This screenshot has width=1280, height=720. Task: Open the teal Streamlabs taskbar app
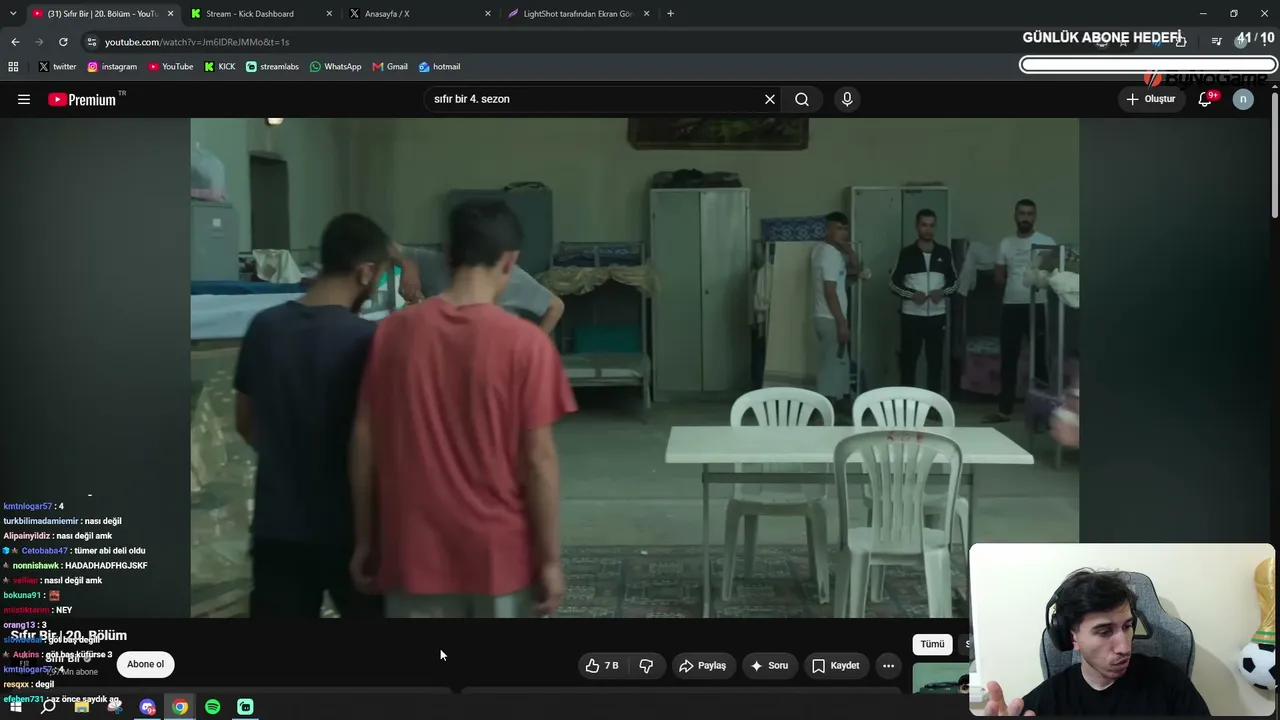(x=245, y=707)
